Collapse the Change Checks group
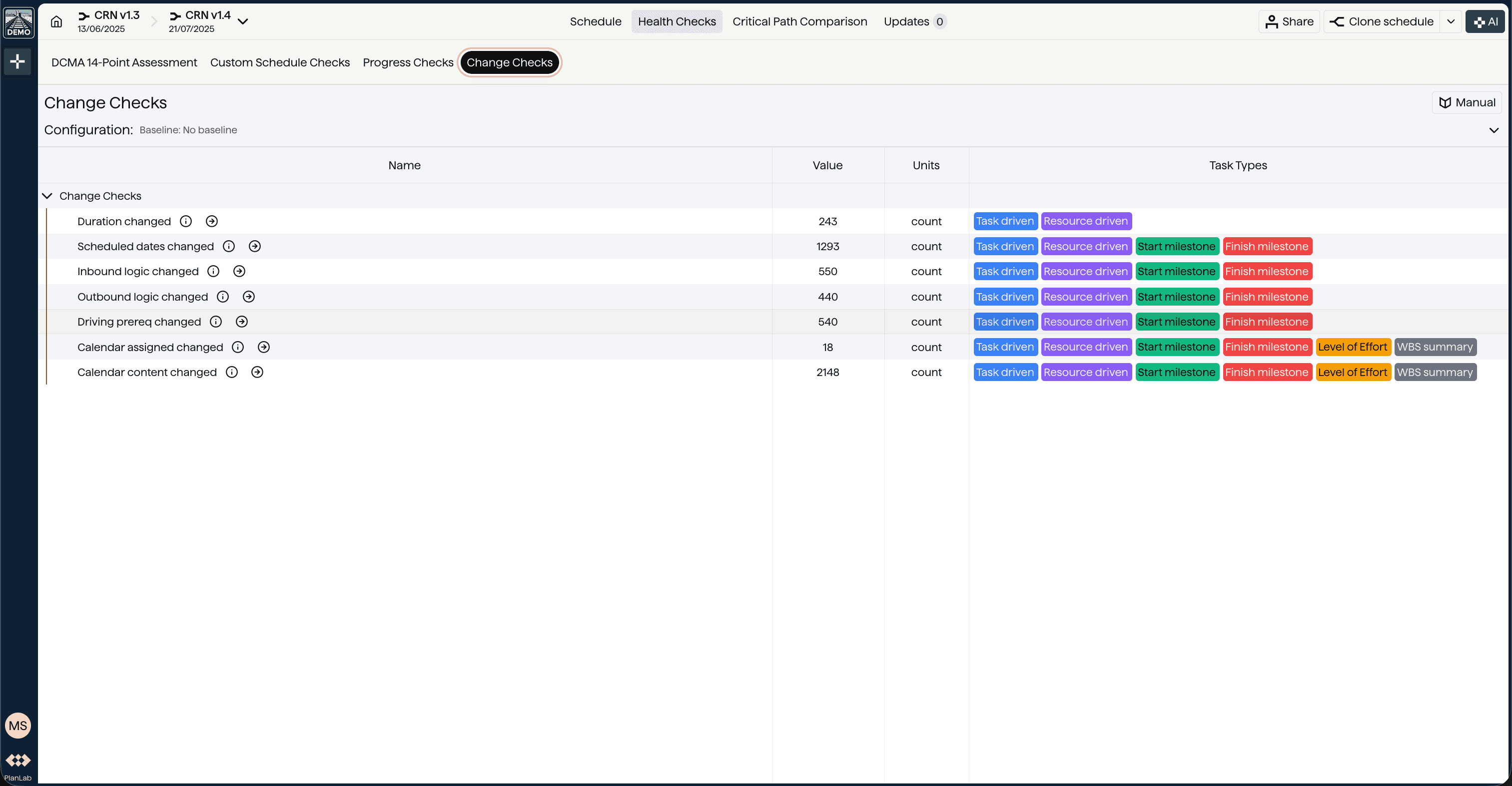The image size is (1512, 786). pos(47,196)
